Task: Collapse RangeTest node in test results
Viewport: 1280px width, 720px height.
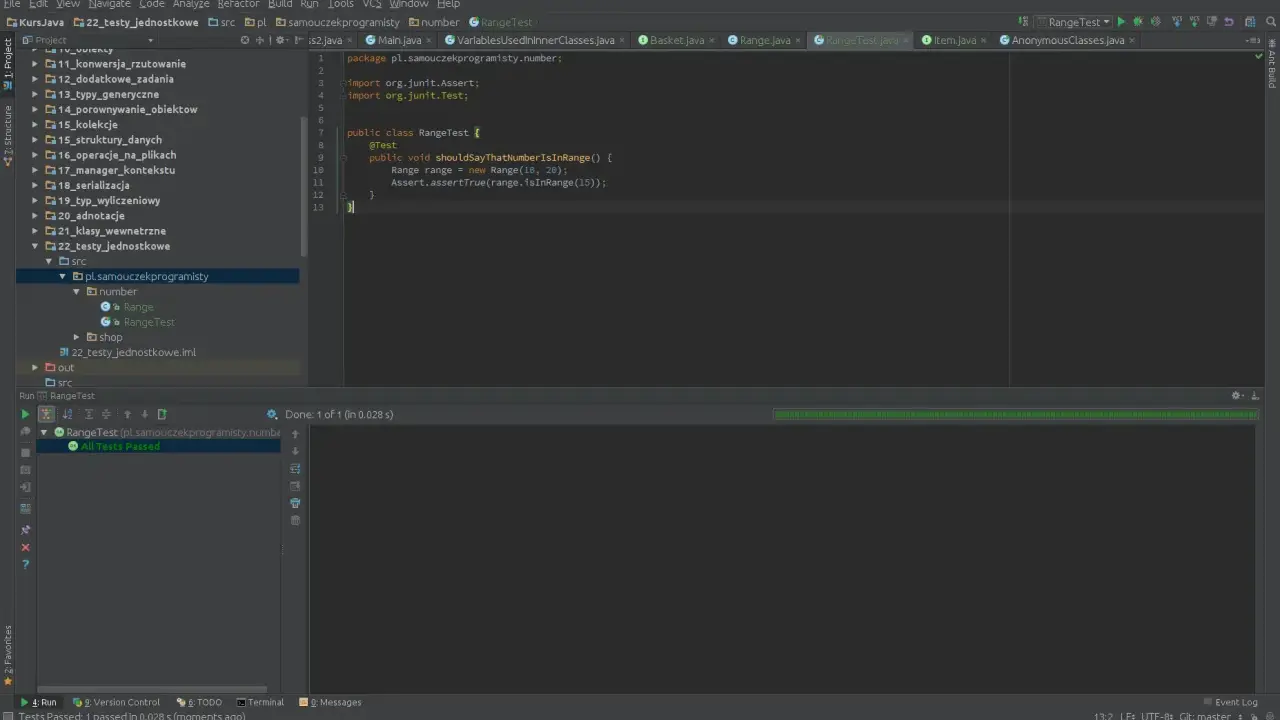Action: click(x=44, y=432)
